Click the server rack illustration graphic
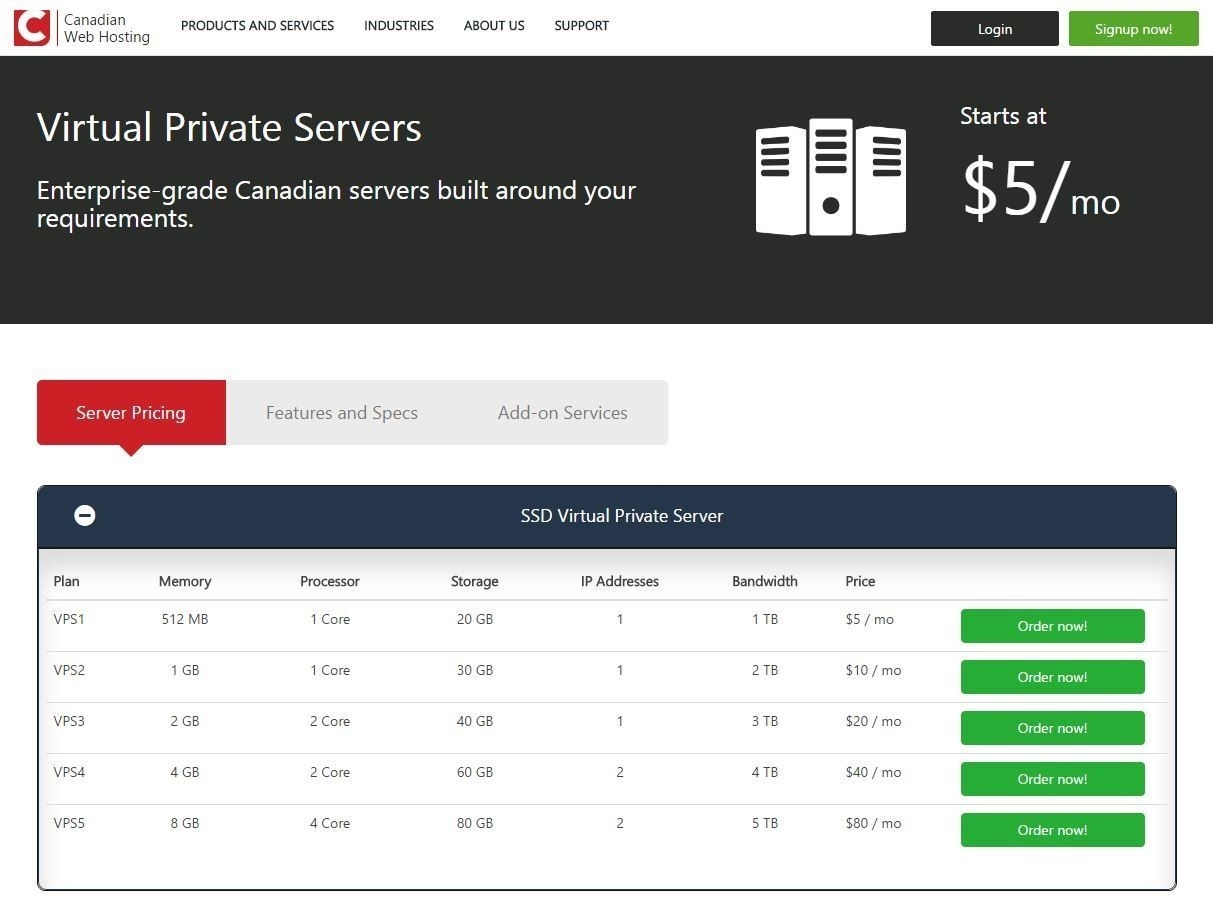Image resolution: width=1213 pixels, height=898 pixels. point(830,177)
